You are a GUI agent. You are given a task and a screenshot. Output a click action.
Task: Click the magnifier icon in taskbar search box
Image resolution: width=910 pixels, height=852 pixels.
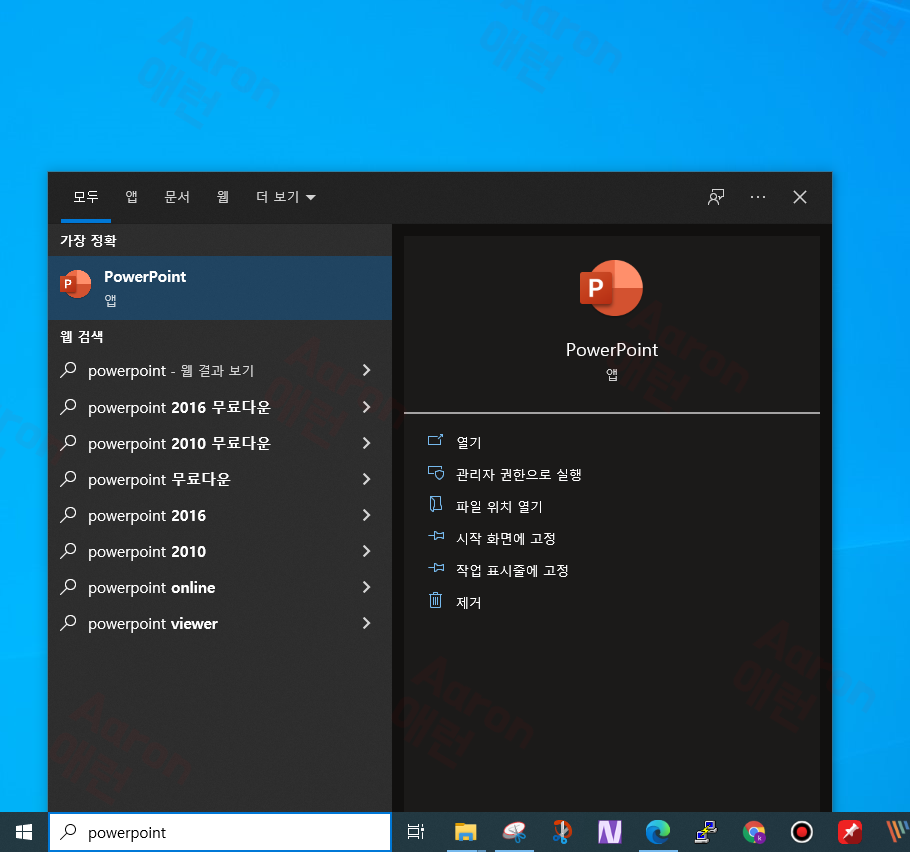[68, 832]
